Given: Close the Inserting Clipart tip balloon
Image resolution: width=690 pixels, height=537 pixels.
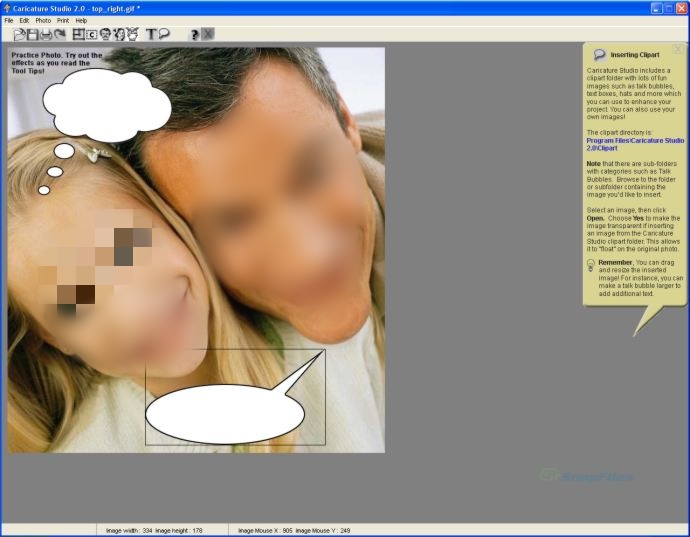Looking at the screenshot, I should click(x=678, y=49).
